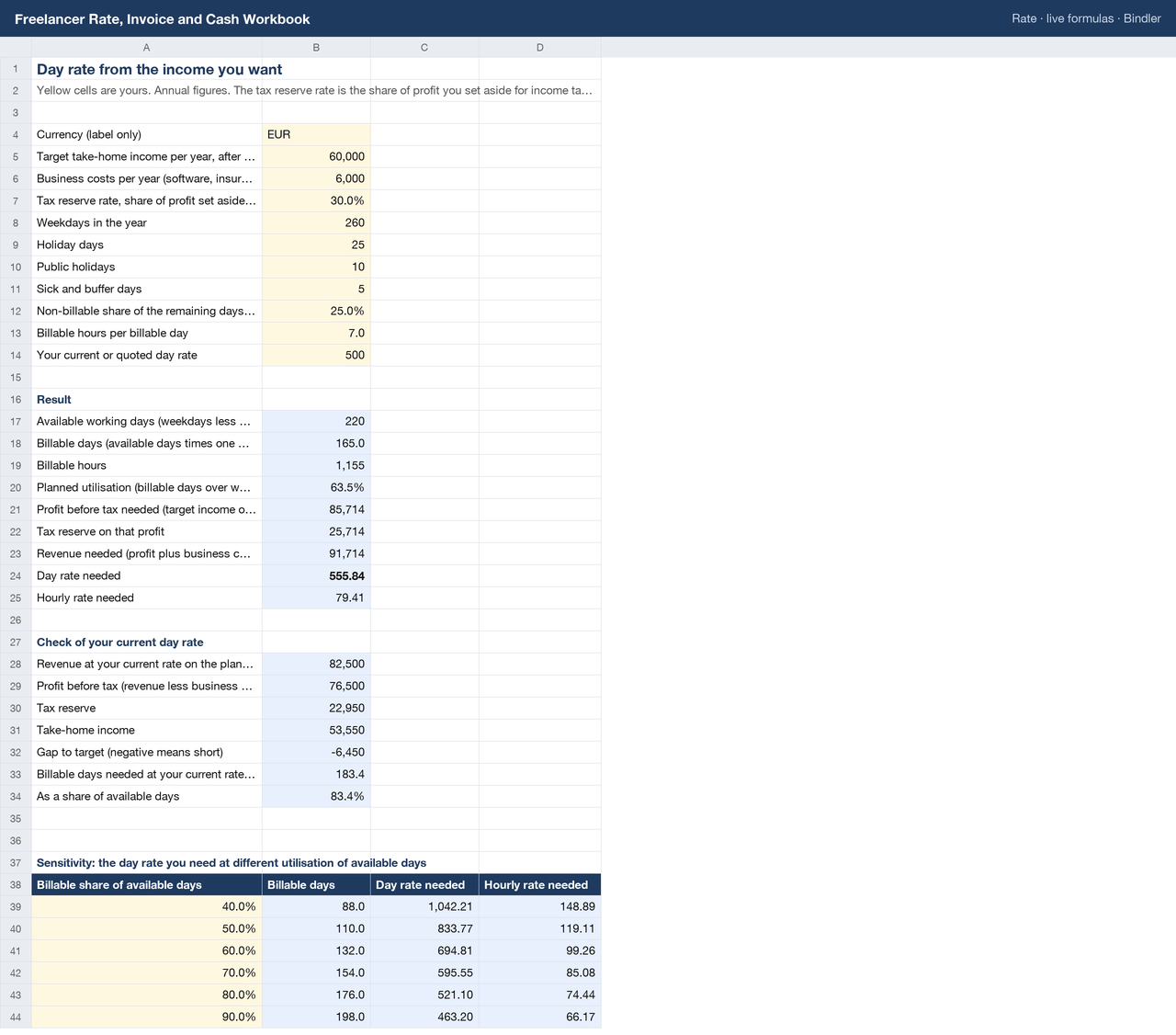Edit the 50.0% utilisation cell
This screenshot has width=1176, height=1035.
tap(147, 928)
